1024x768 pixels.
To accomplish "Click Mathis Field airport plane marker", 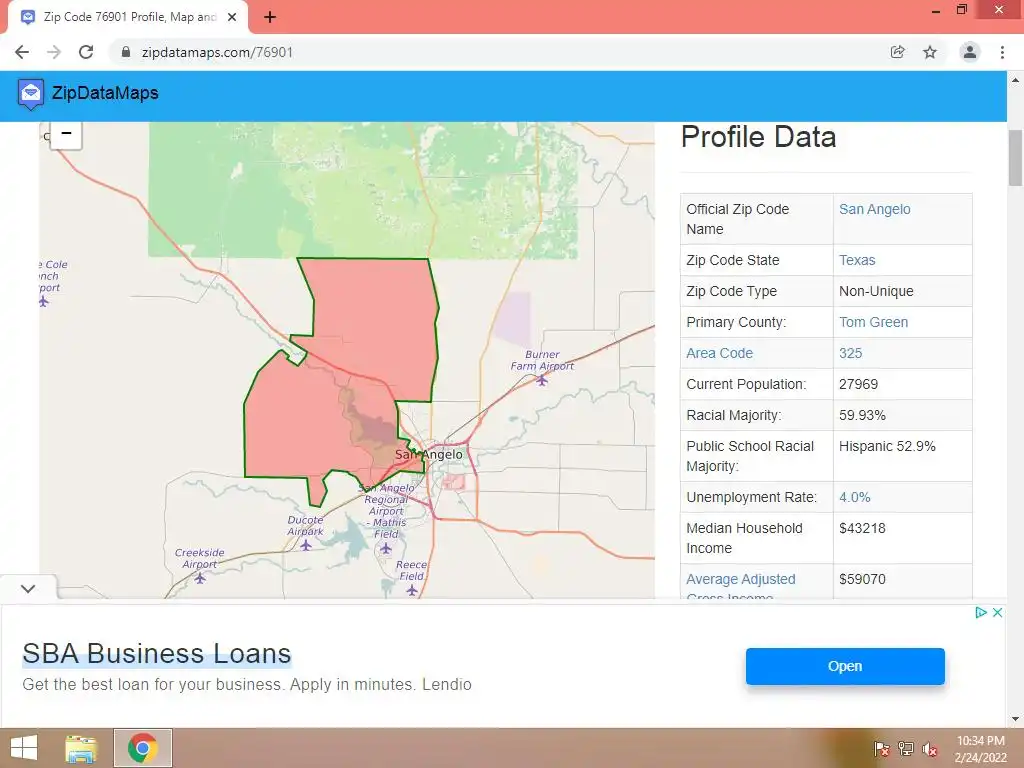I will 385,548.
